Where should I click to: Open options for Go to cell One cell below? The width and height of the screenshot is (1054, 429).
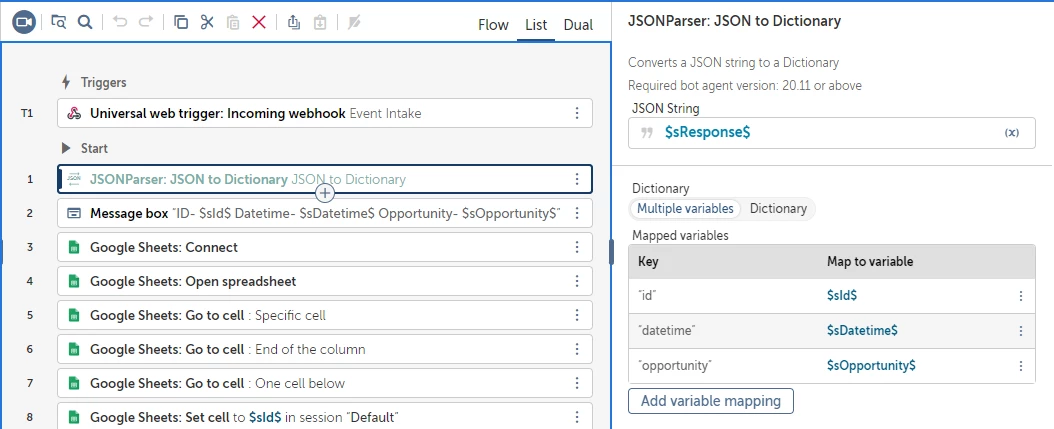[577, 383]
